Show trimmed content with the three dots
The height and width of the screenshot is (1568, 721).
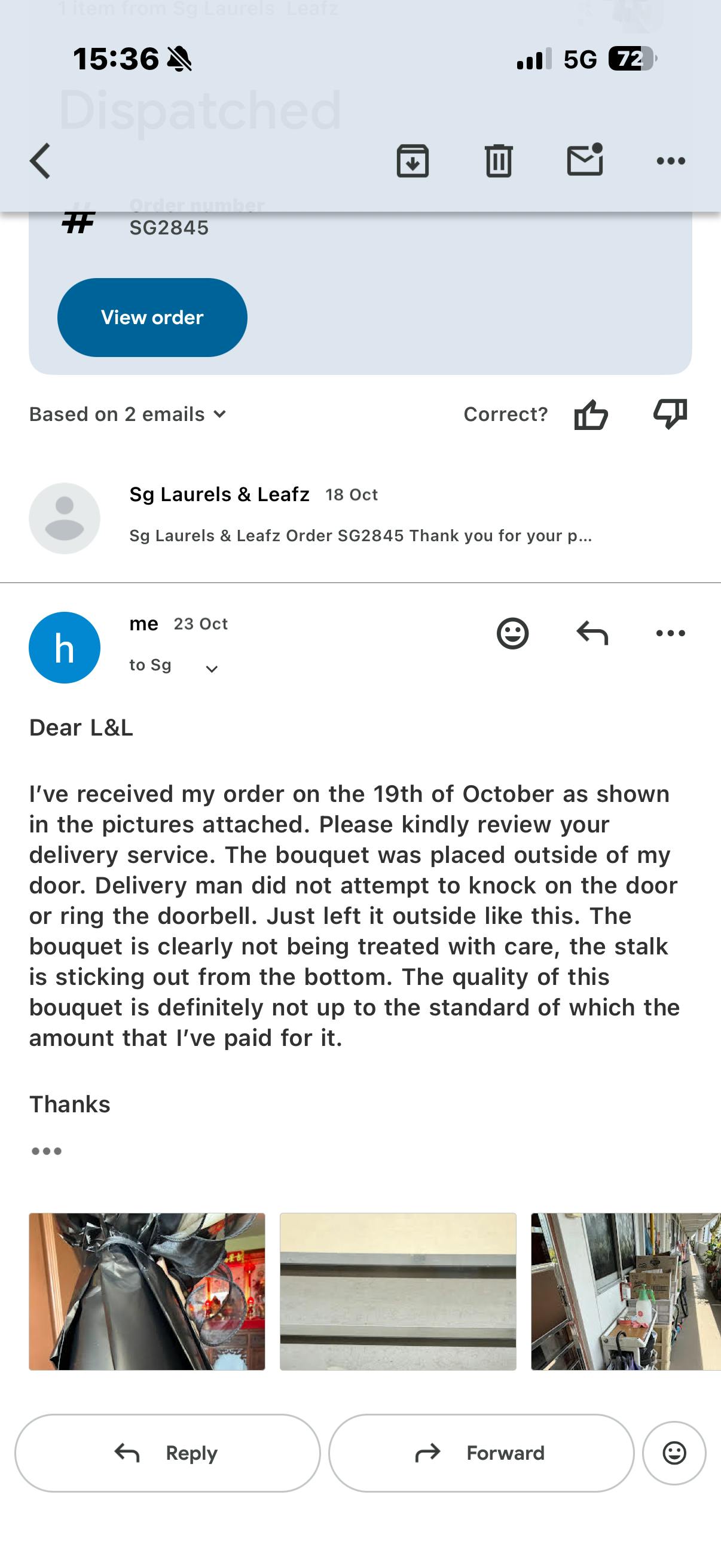[47, 1151]
